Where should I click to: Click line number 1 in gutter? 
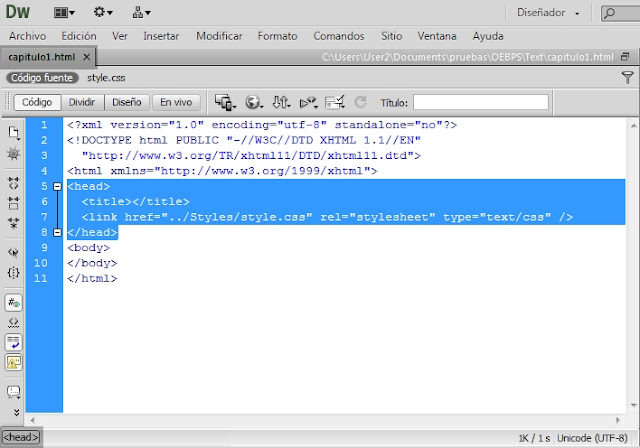(x=44, y=125)
